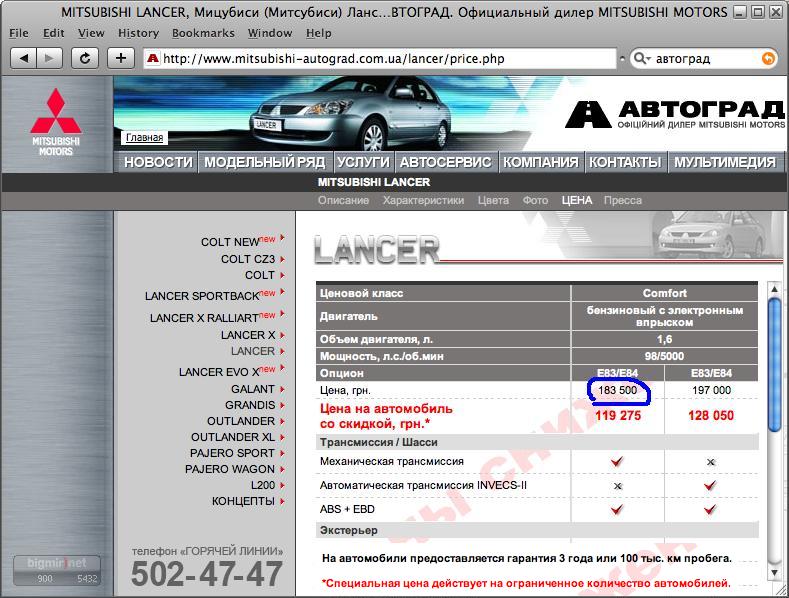Open GRANDIS model page
Screen dimensions: 789x598
coord(250,405)
